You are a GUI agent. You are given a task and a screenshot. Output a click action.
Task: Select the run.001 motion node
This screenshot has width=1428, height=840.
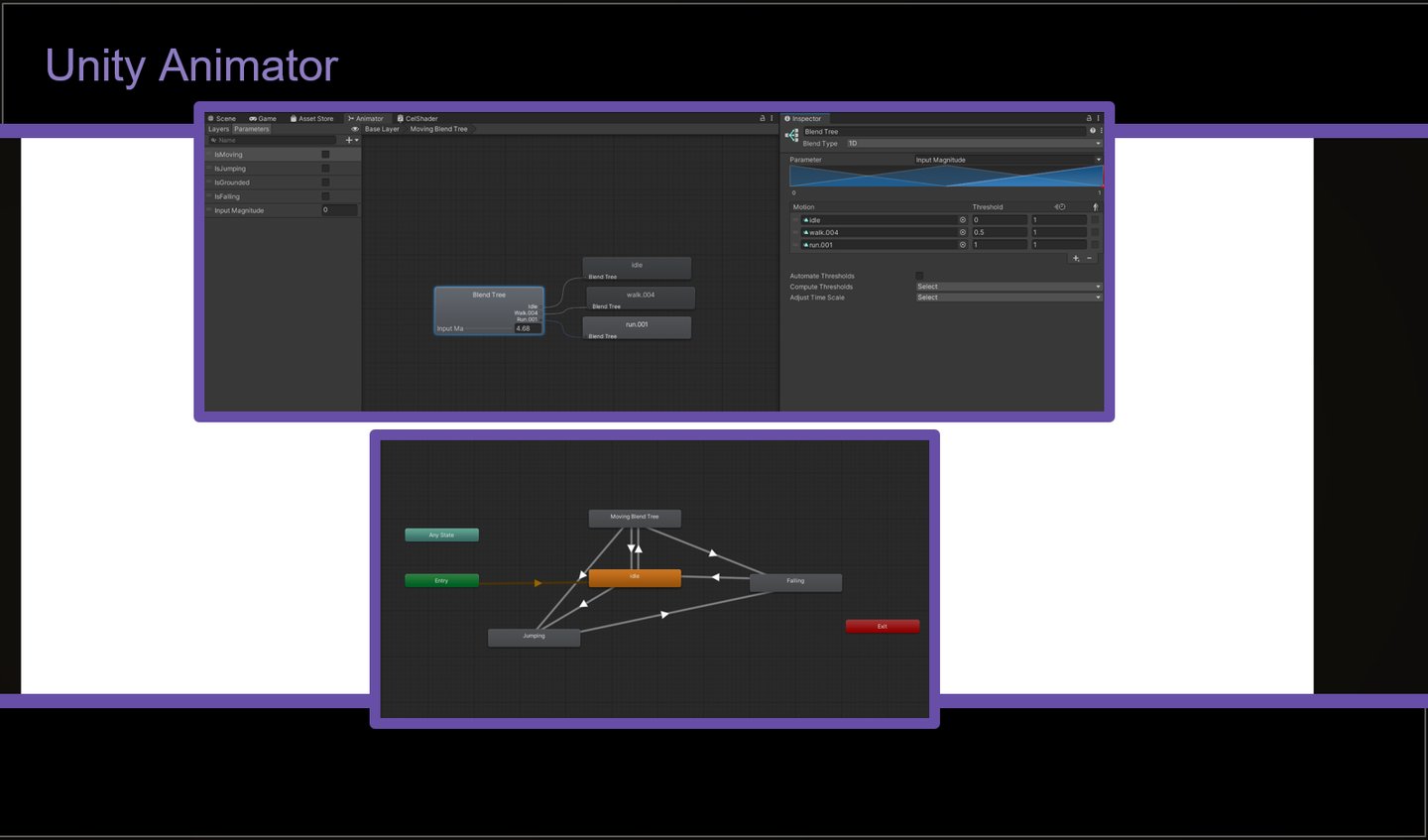click(x=637, y=327)
